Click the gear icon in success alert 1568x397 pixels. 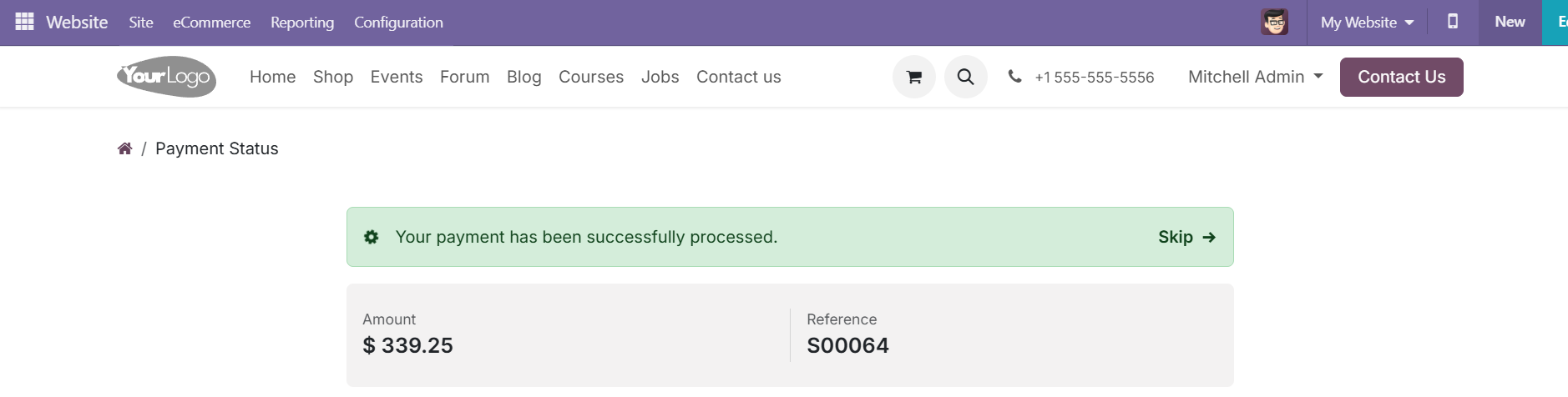click(372, 237)
